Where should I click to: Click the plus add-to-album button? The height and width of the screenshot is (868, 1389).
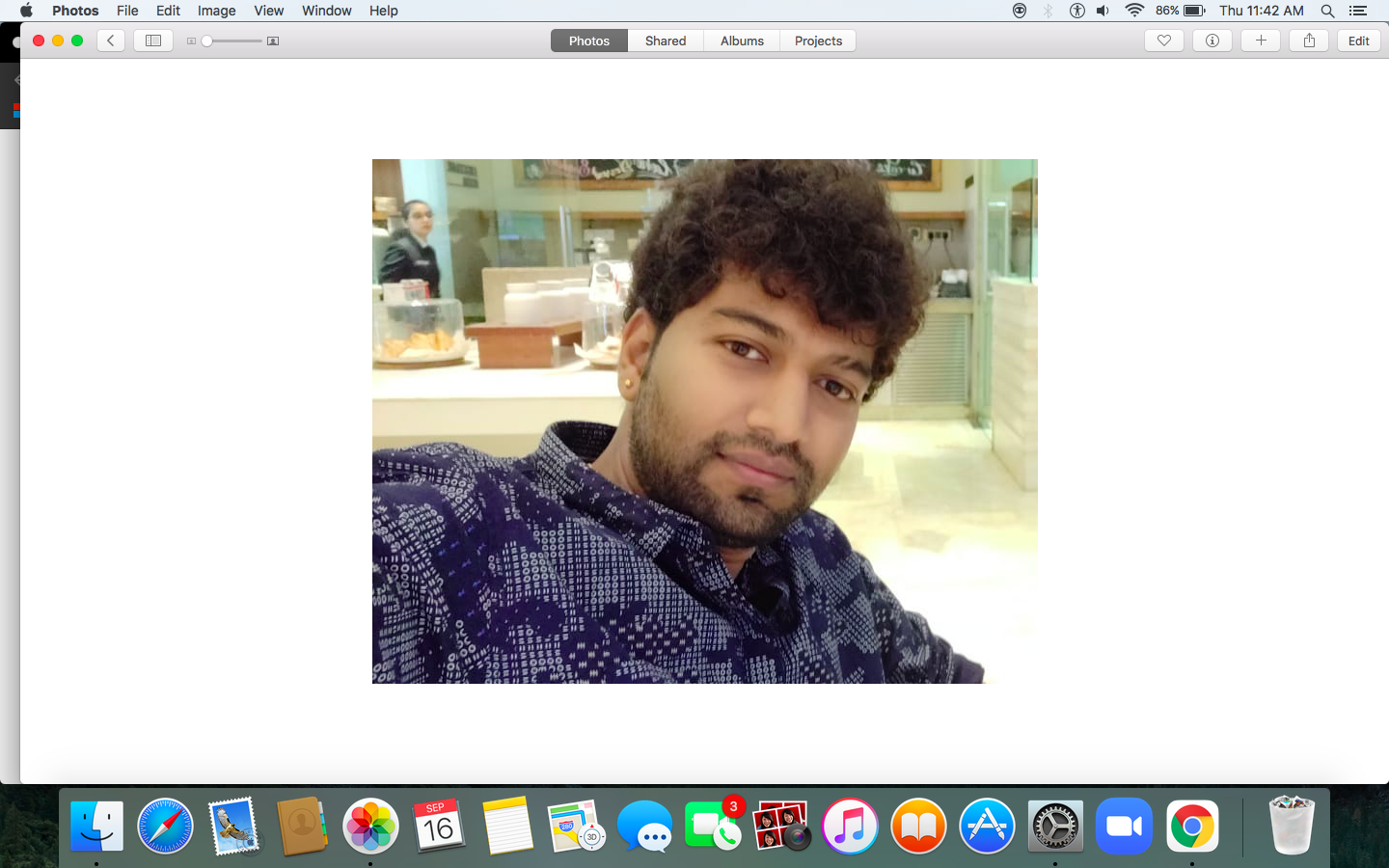click(1261, 41)
